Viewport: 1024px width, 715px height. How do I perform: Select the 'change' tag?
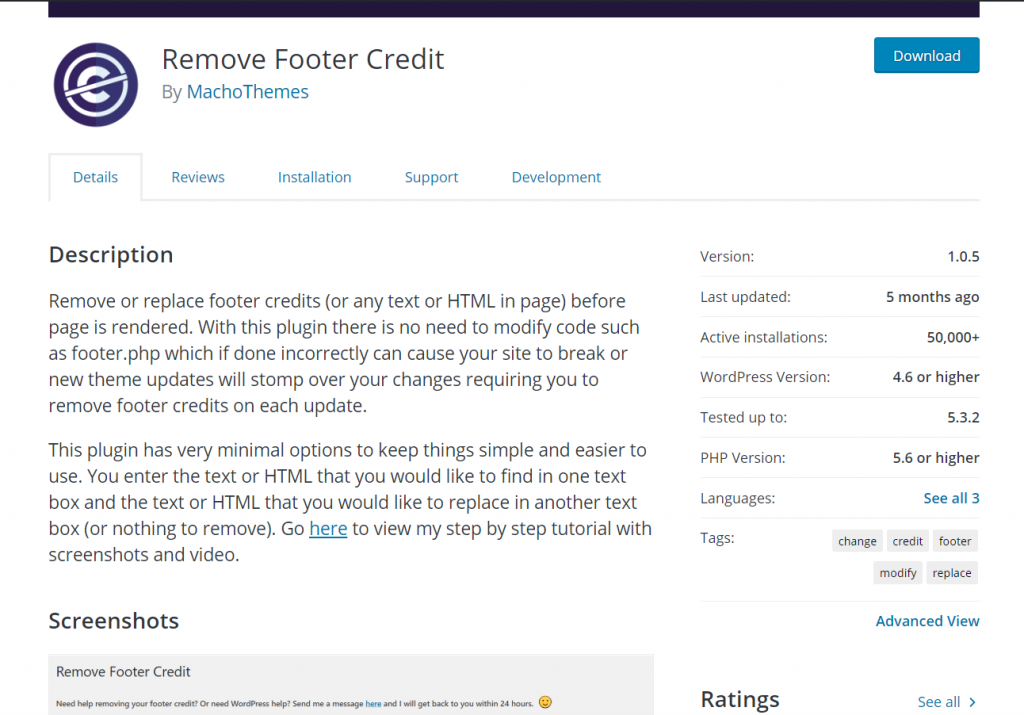pos(857,541)
